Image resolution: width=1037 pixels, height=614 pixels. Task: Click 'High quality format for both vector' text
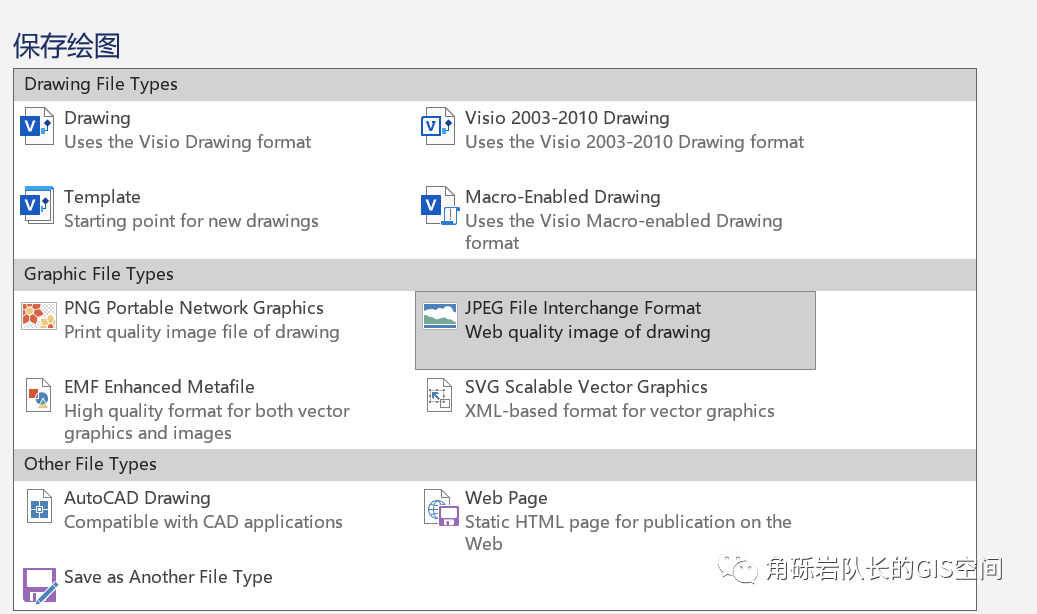[207, 421]
